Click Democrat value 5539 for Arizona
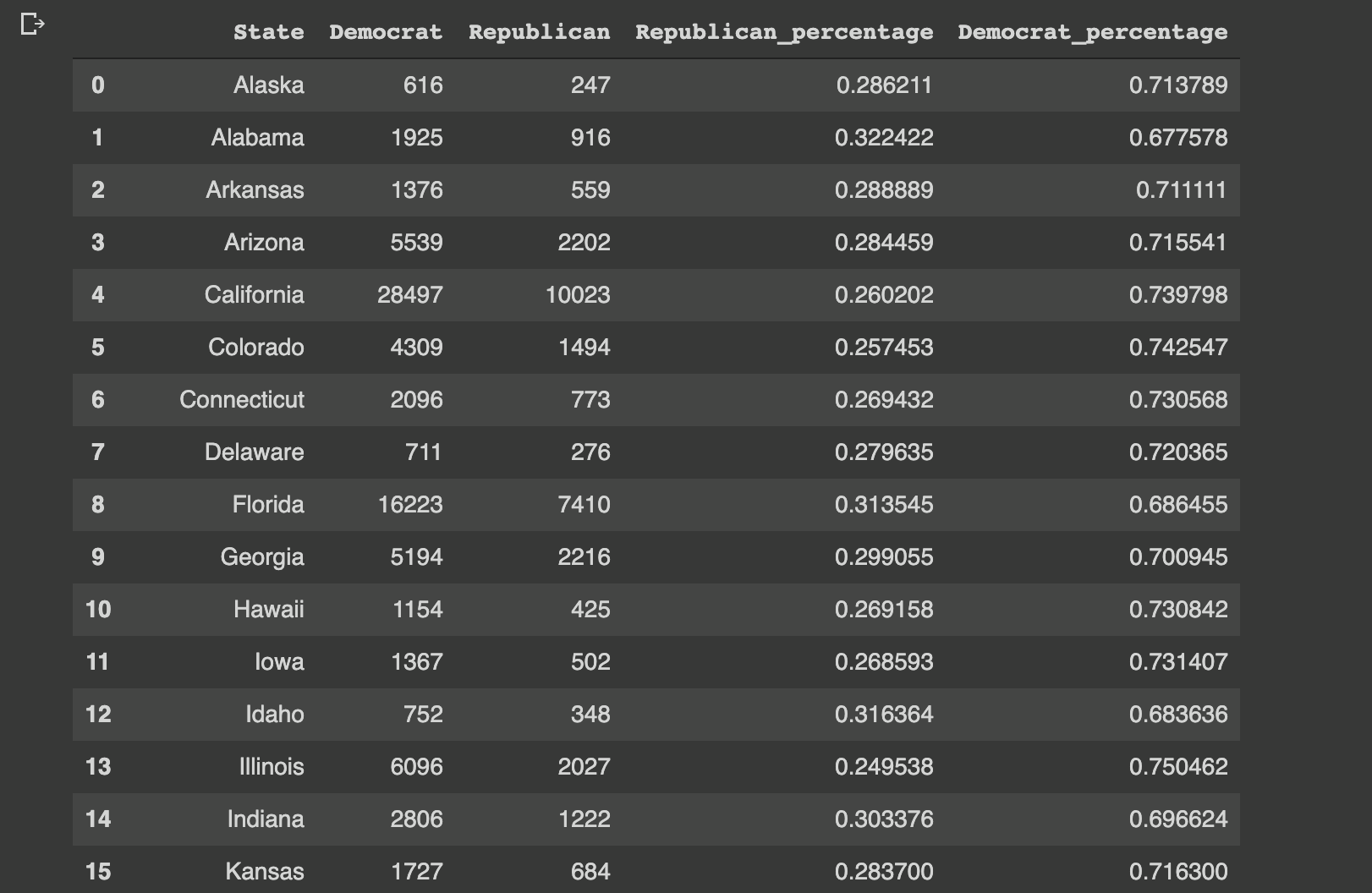Screen dimensions: 1372x893 (x=416, y=242)
